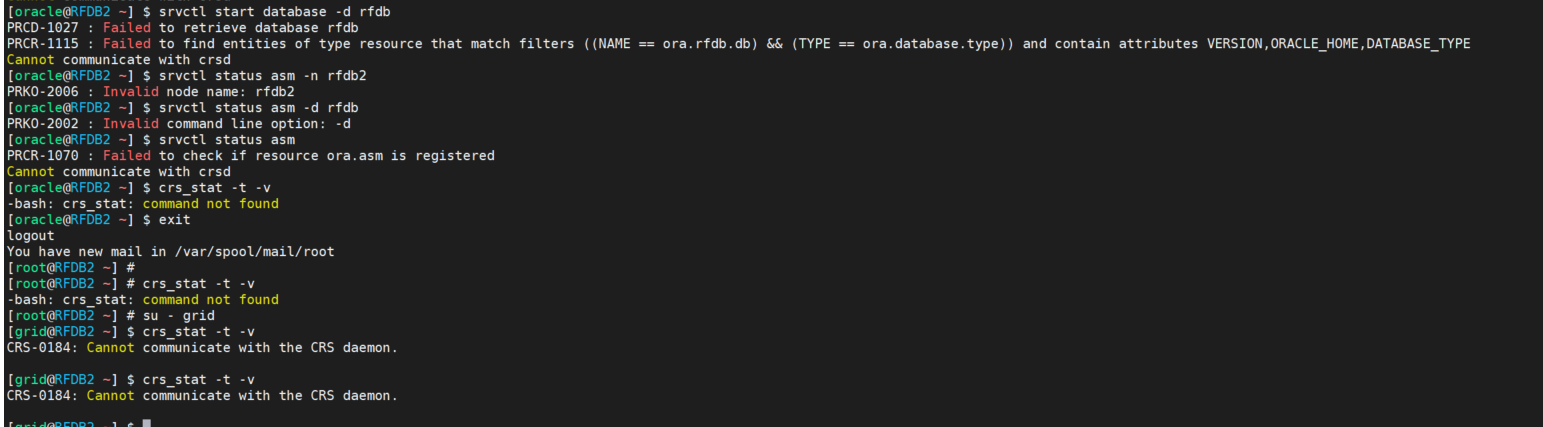Click the 'logout' output line
This screenshot has height=427, width=1543.
point(30,236)
